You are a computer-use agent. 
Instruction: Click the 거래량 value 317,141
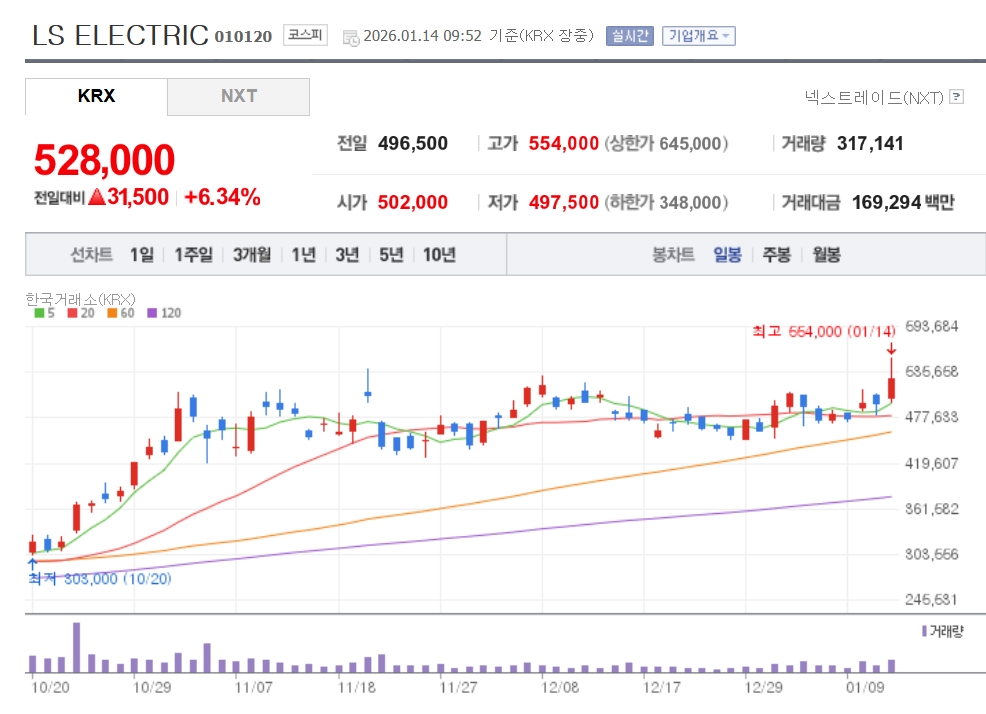pyautogui.click(x=870, y=143)
